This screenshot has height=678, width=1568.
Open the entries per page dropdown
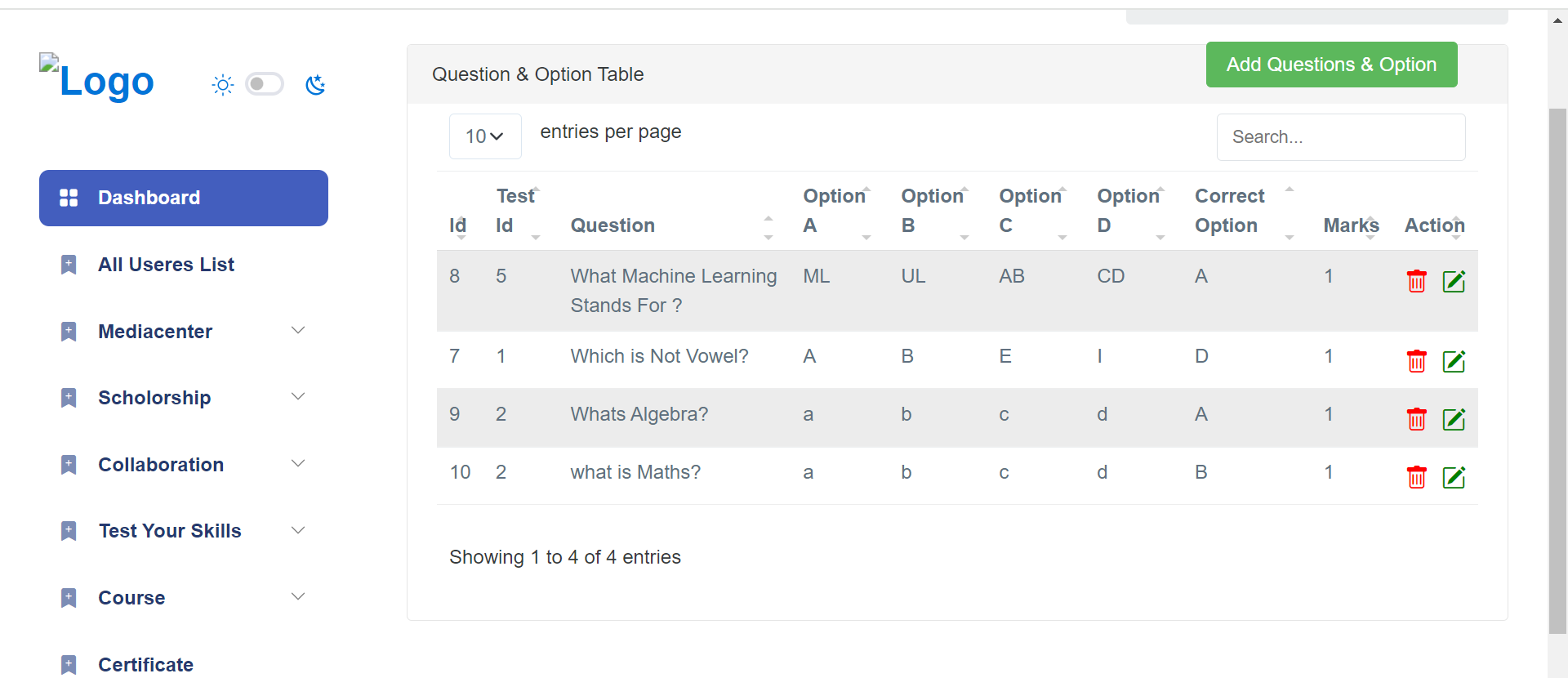484,136
